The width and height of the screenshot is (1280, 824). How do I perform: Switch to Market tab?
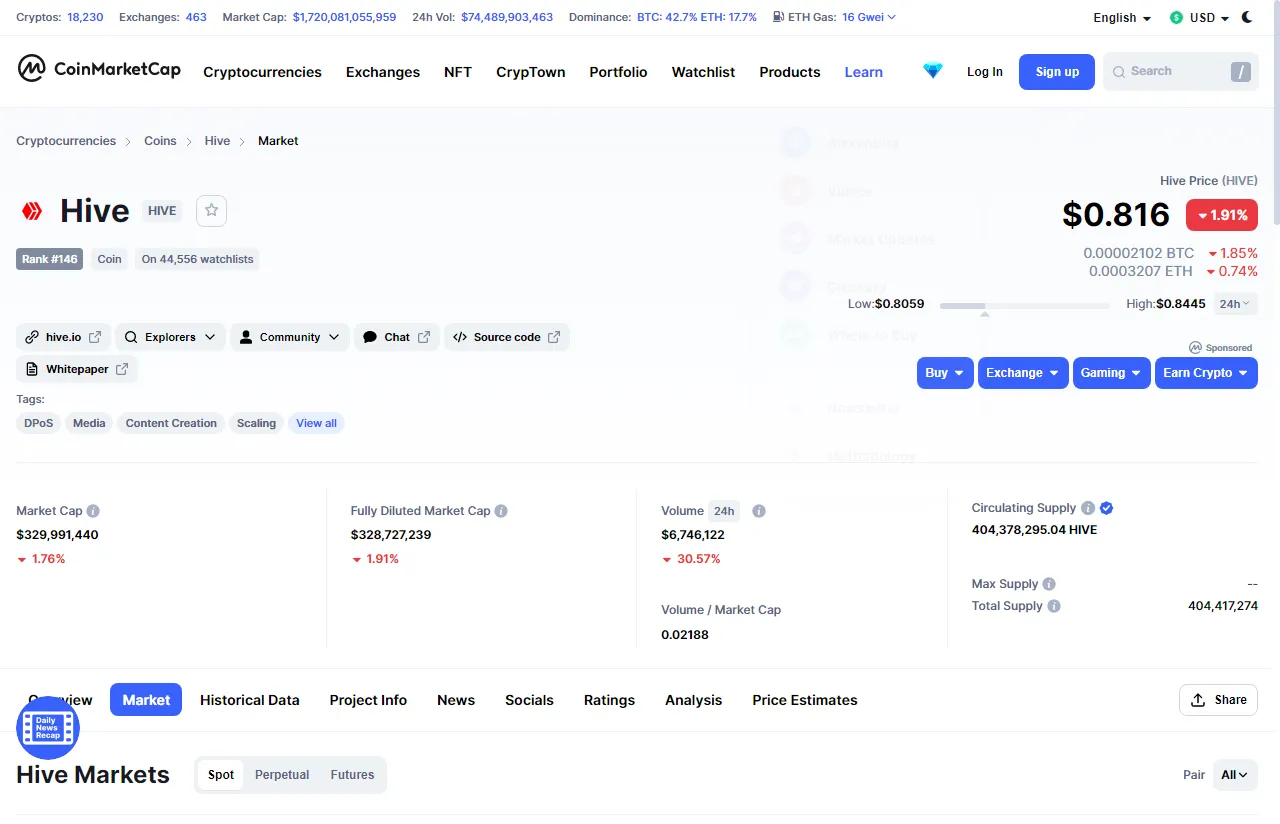pyautogui.click(x=146, y=700)
